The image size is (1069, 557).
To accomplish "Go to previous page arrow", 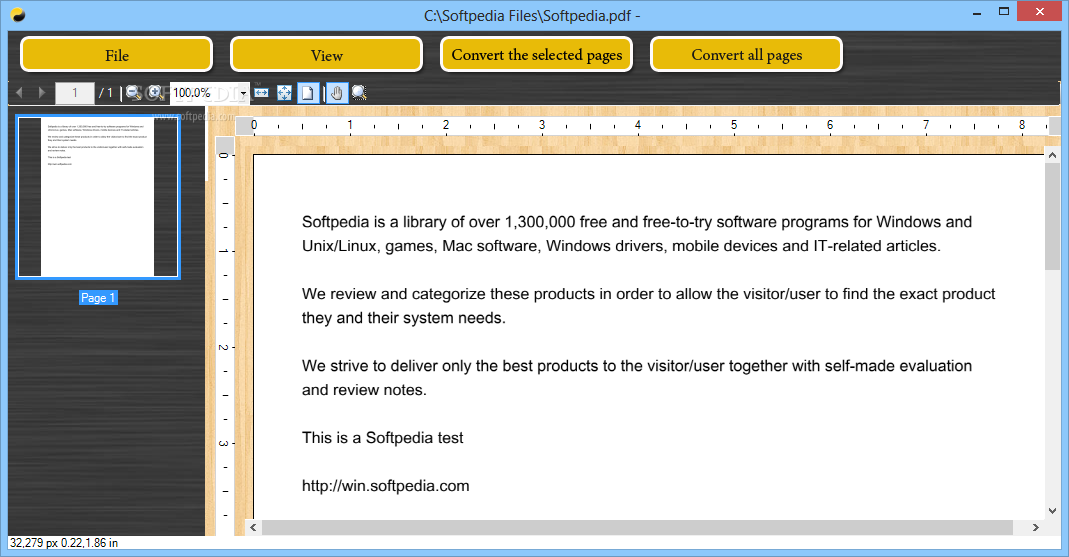I will pos(19,93).
